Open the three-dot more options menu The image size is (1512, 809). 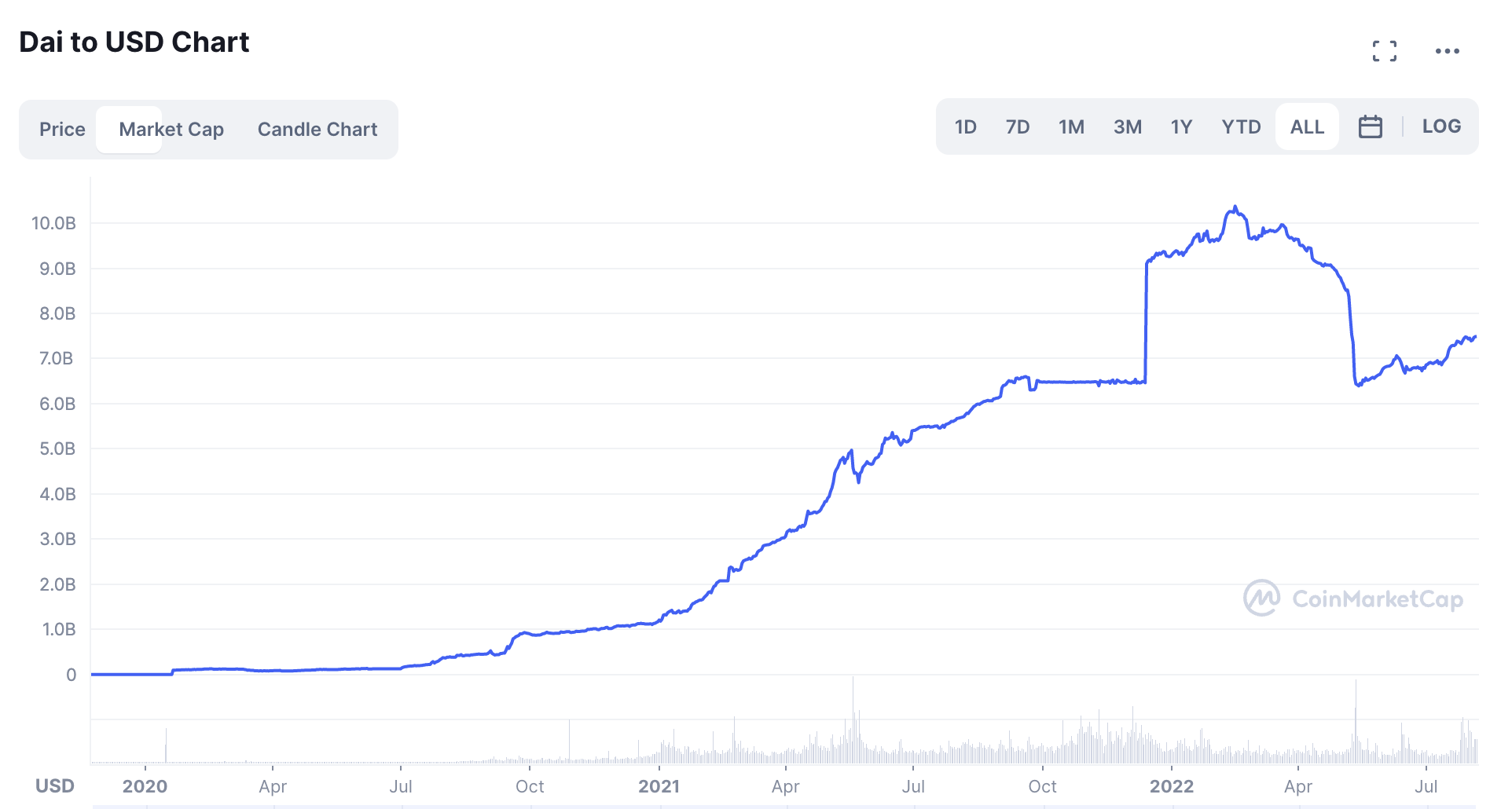pos(1447,51)
